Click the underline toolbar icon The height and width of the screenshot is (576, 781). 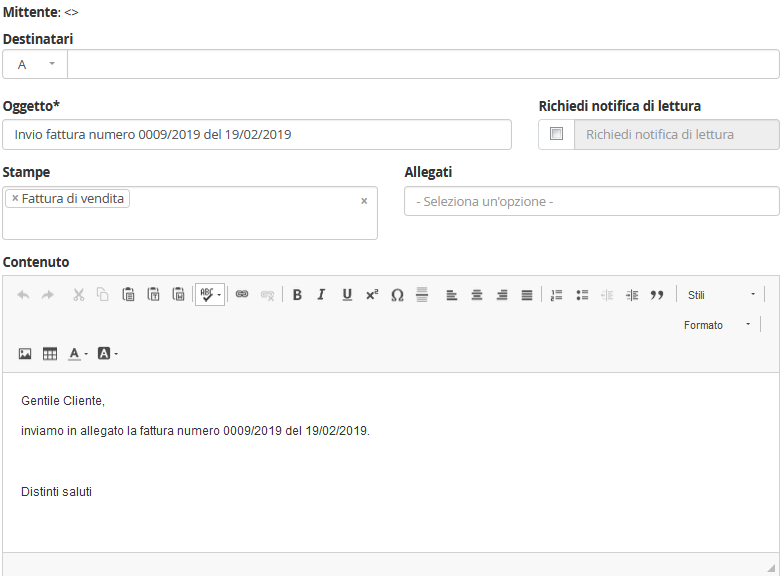[347, 295]
